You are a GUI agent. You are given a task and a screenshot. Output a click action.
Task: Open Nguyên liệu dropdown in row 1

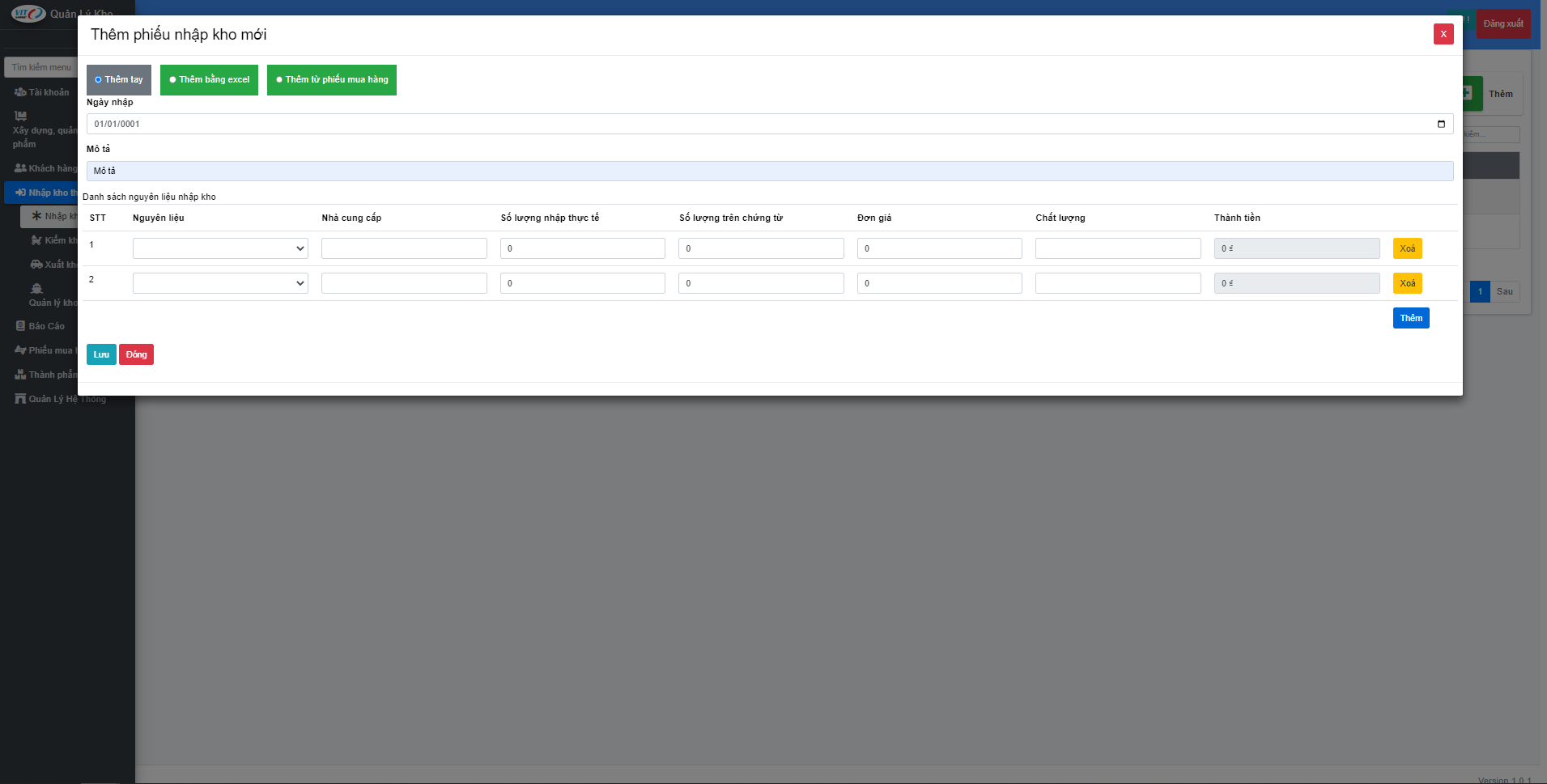pyautogui.click(x=220, y=248)
